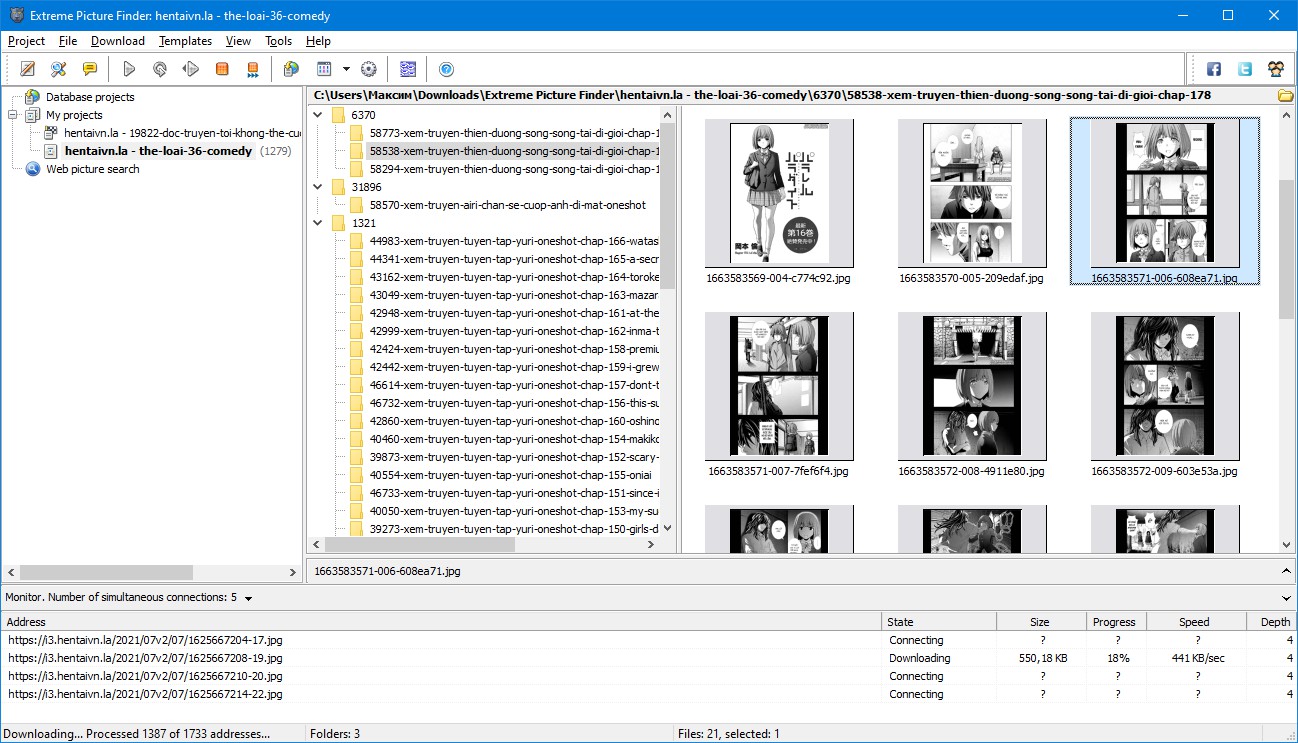Stop downloading with the orange square icon

222,69
